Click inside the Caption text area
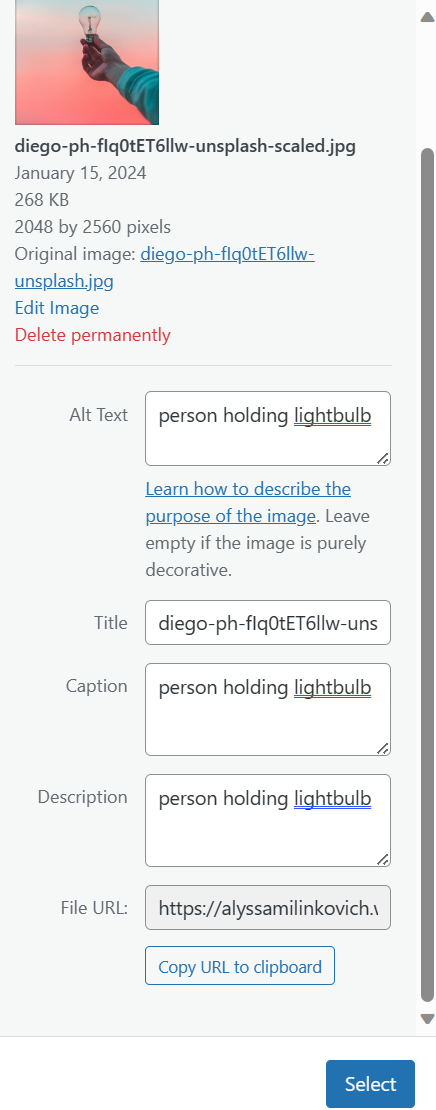436x1110 pixels. click(268, 709)
